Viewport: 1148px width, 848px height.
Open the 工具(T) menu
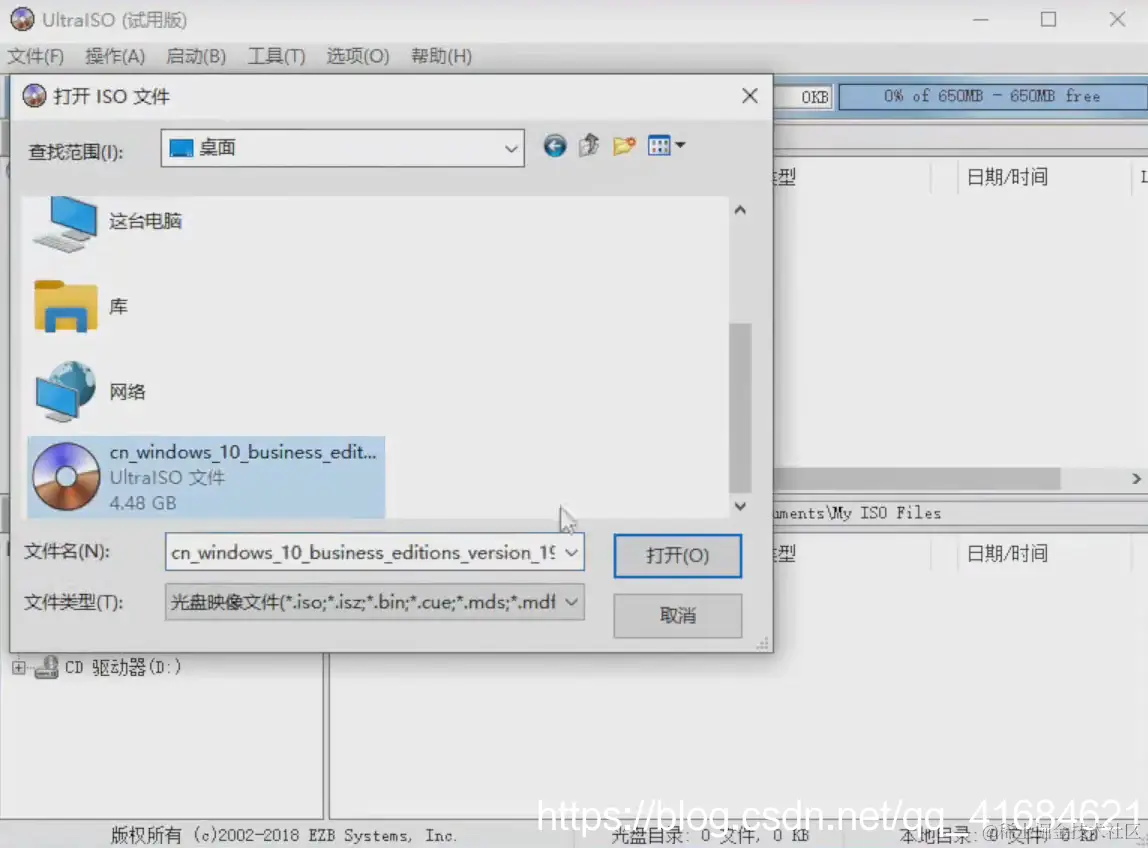tap(276, 56)
